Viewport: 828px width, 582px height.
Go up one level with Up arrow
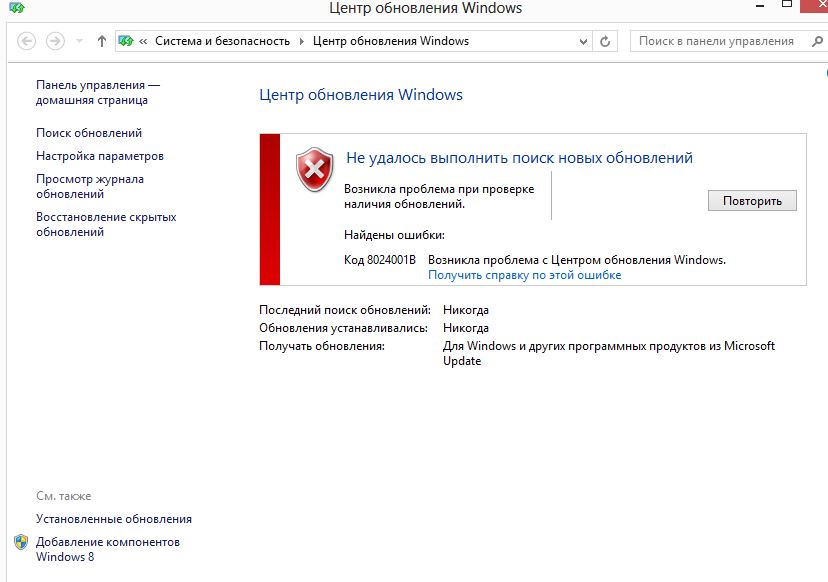(x=101, y=41)
